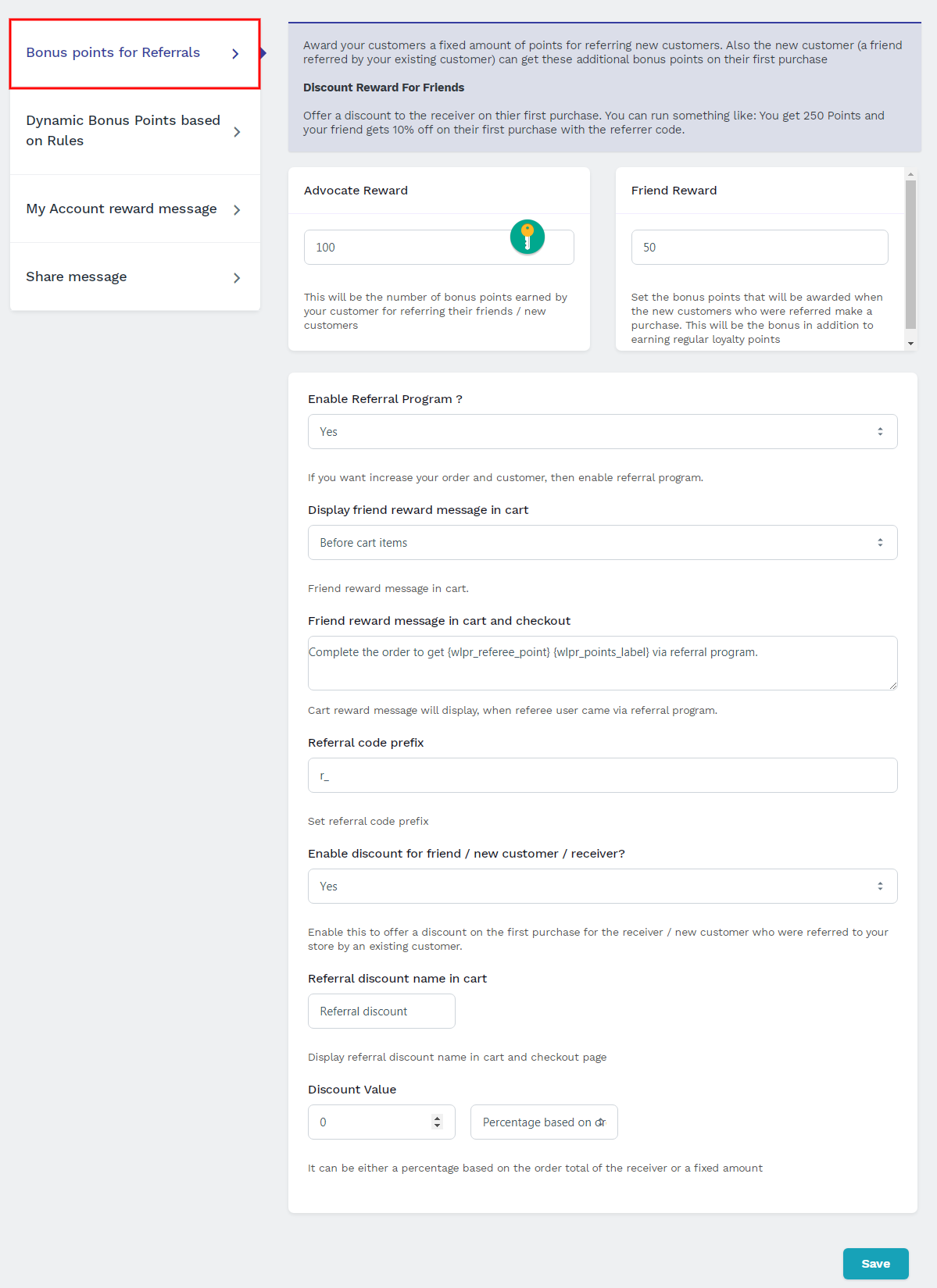Click chevron next to Dynamic Bonus Points based on Rules
The image size is (937, 1288).
click(237, 132)
